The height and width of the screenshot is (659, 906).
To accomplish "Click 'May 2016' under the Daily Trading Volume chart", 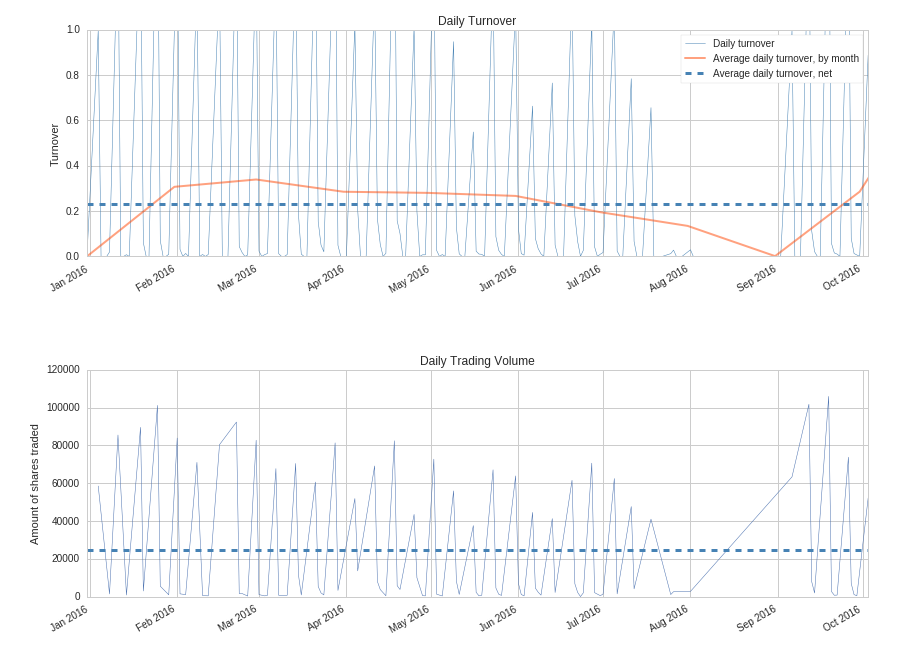I will (x=409, y=619).
